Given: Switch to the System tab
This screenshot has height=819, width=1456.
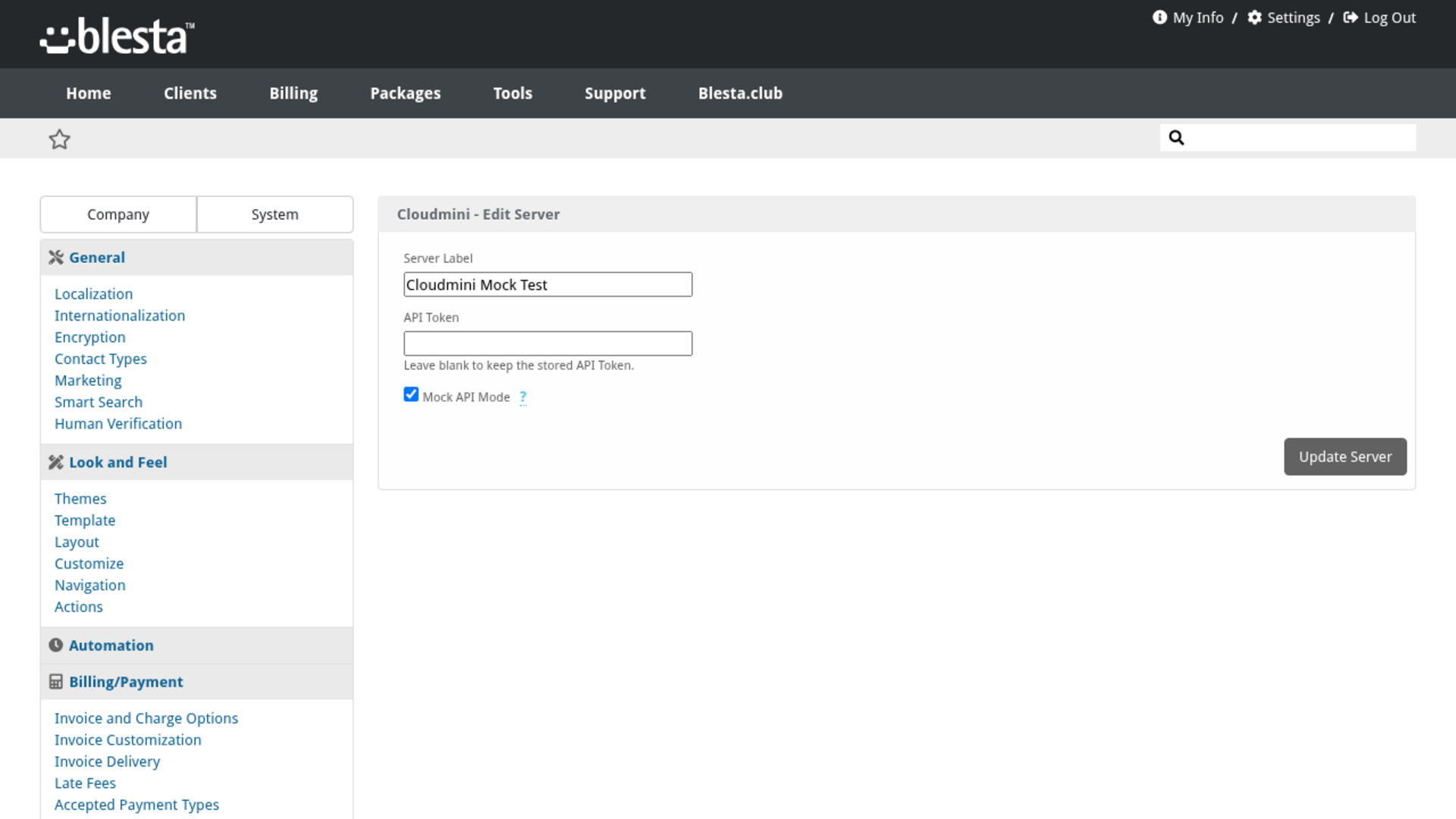Looking at the screenshot, I should (x=275, y=215).
